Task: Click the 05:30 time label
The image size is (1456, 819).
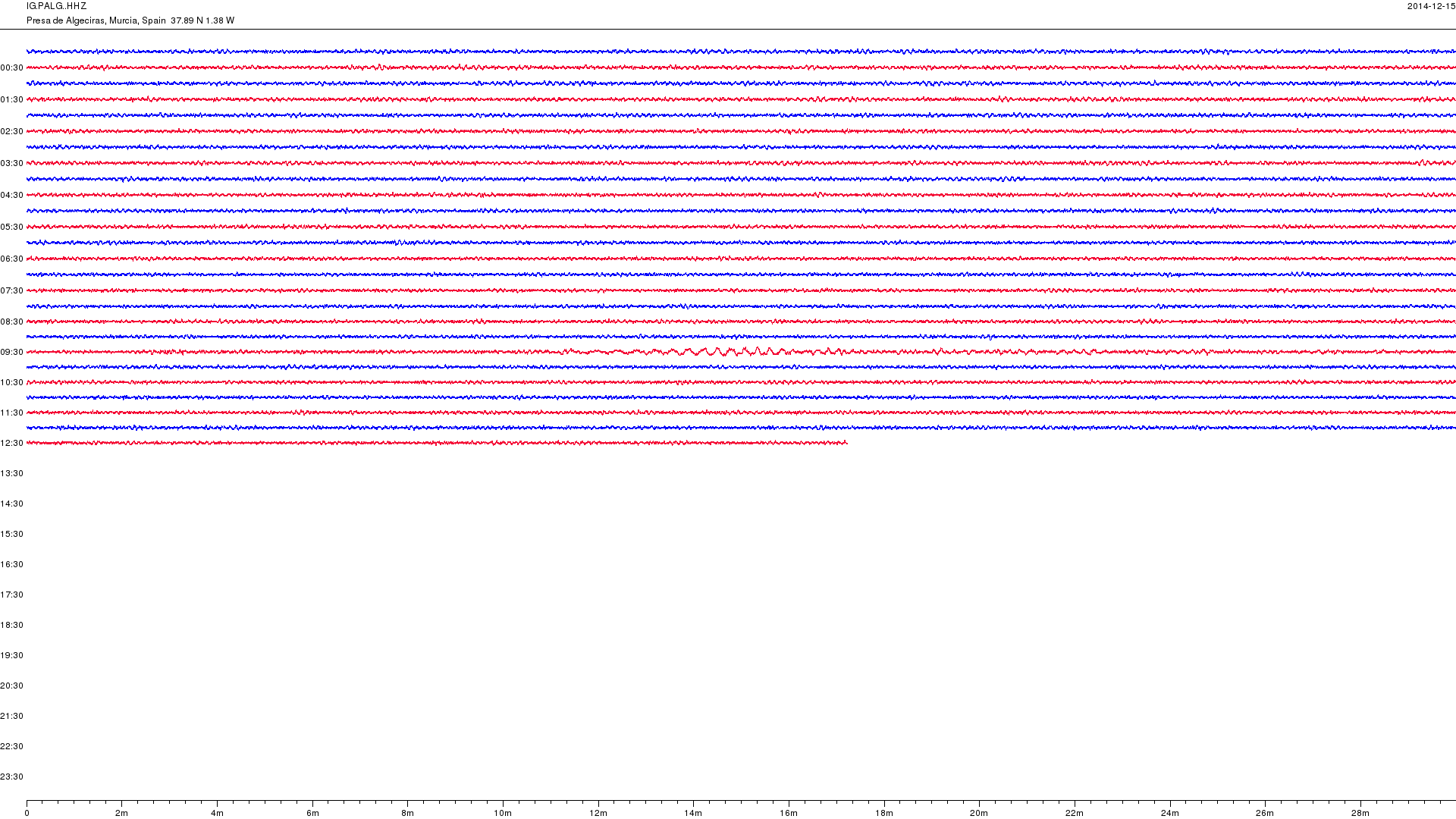Action: tap(11, 227)
